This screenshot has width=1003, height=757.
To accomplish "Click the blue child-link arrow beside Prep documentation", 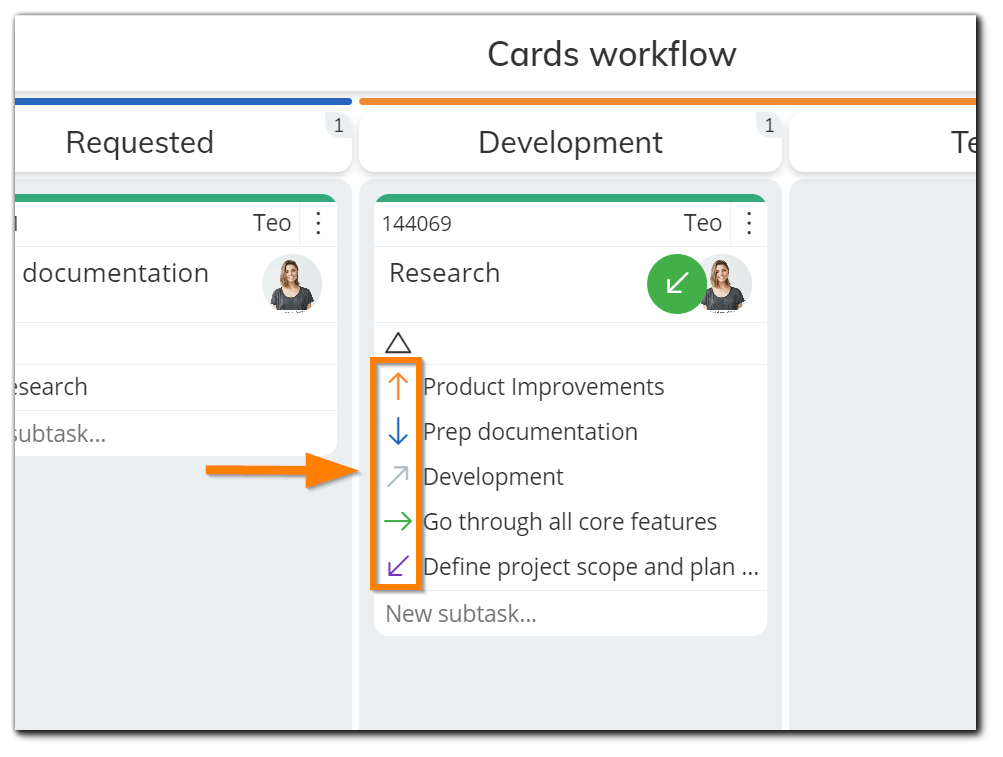I will click(x=399, y=432).
